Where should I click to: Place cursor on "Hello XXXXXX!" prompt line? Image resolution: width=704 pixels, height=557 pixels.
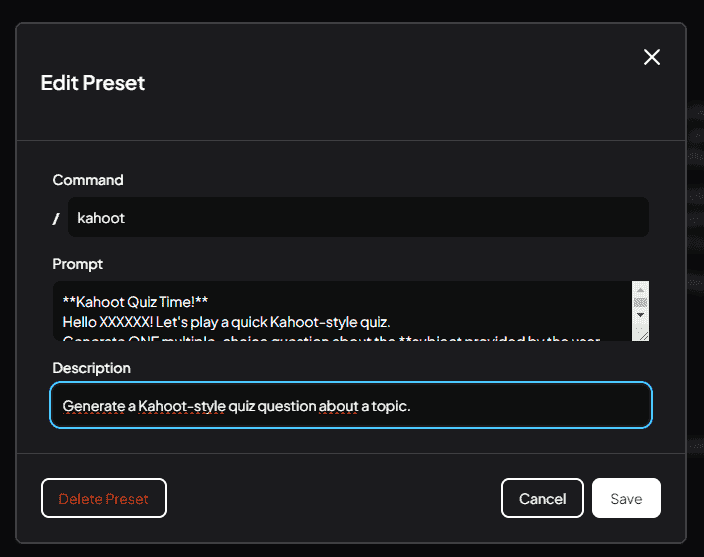click(x=225, y=321)
